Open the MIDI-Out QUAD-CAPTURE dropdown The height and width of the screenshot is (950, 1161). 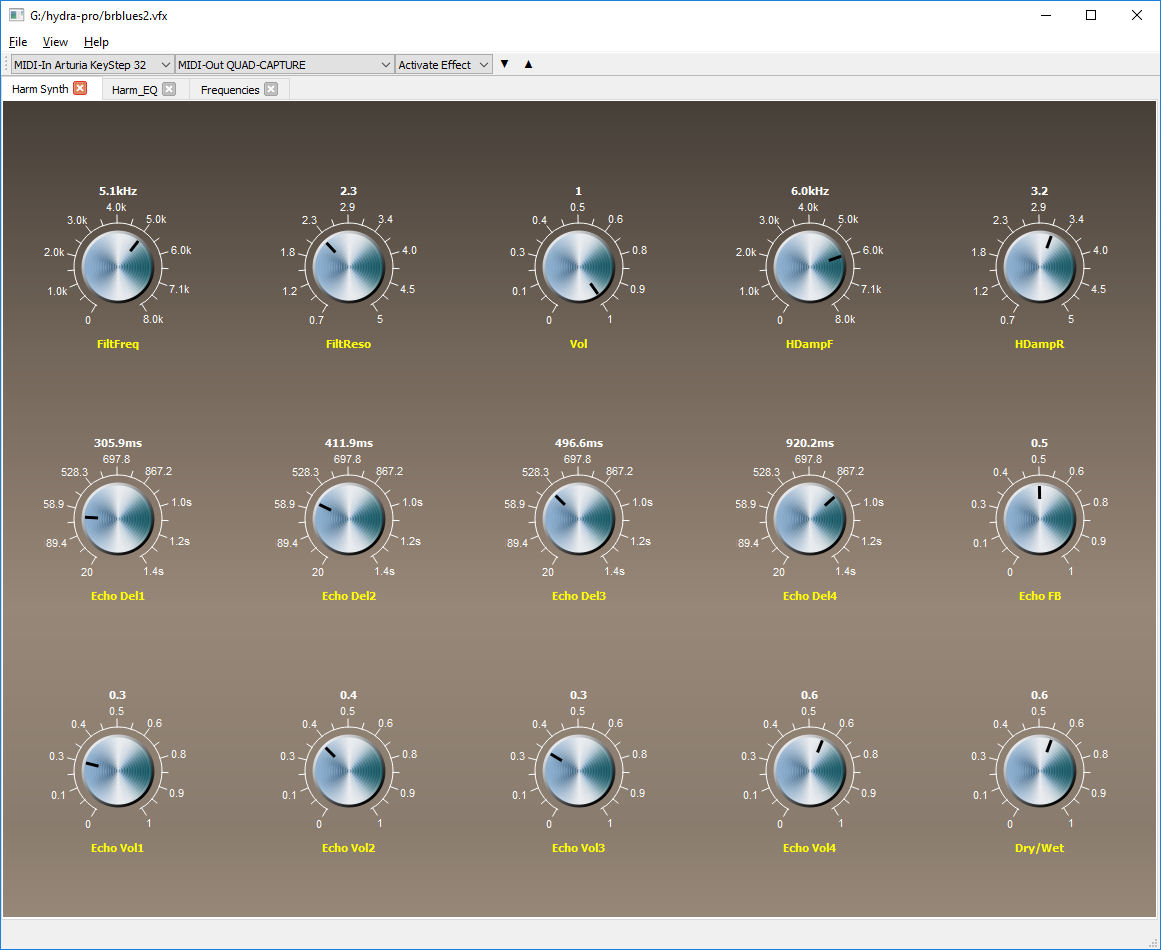[284, 64]
